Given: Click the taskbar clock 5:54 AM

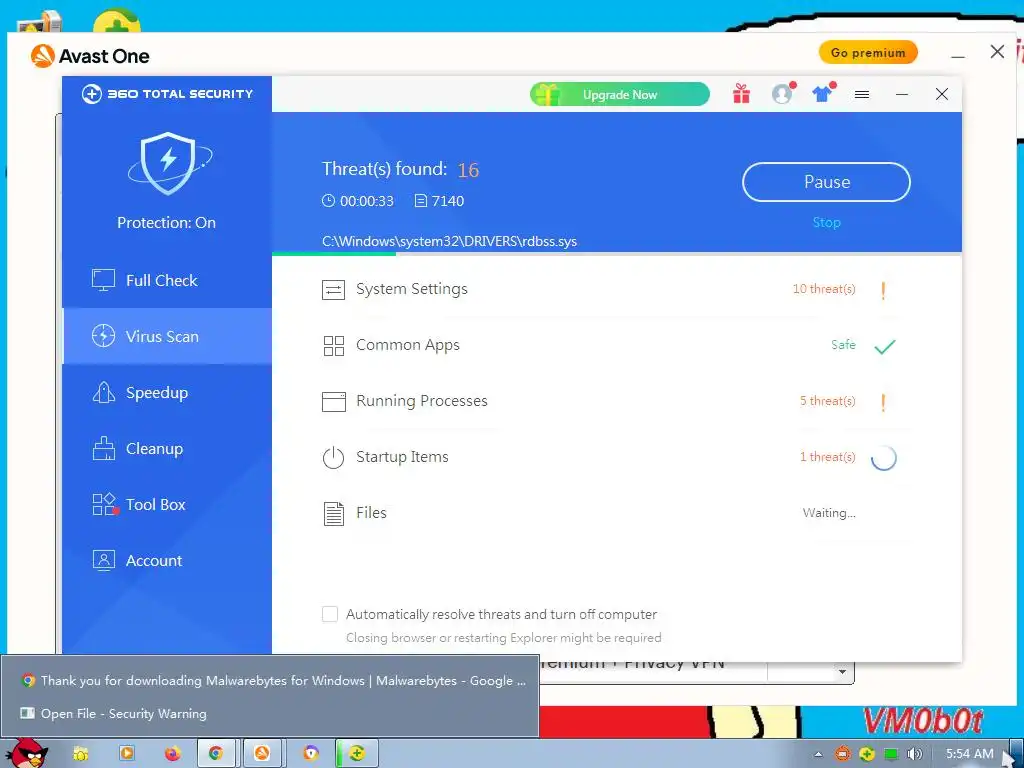Looking at the screenshot, I should 970,754.
